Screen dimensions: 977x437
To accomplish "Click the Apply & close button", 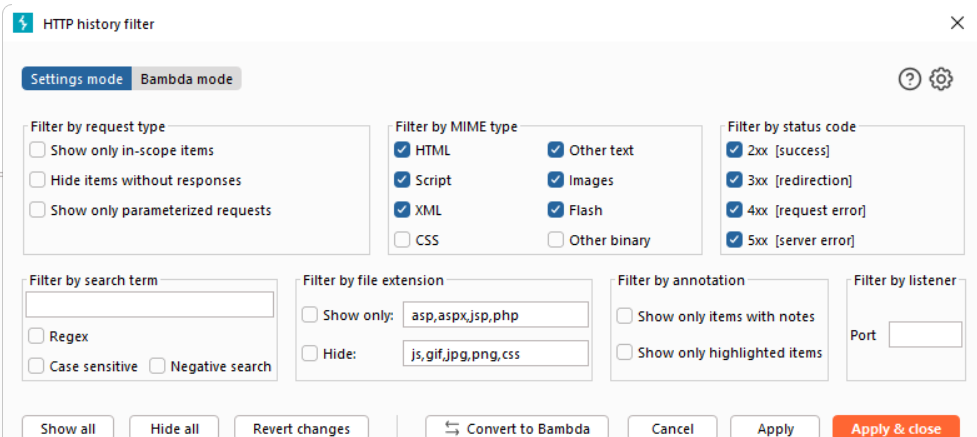I will coord(895,428).
